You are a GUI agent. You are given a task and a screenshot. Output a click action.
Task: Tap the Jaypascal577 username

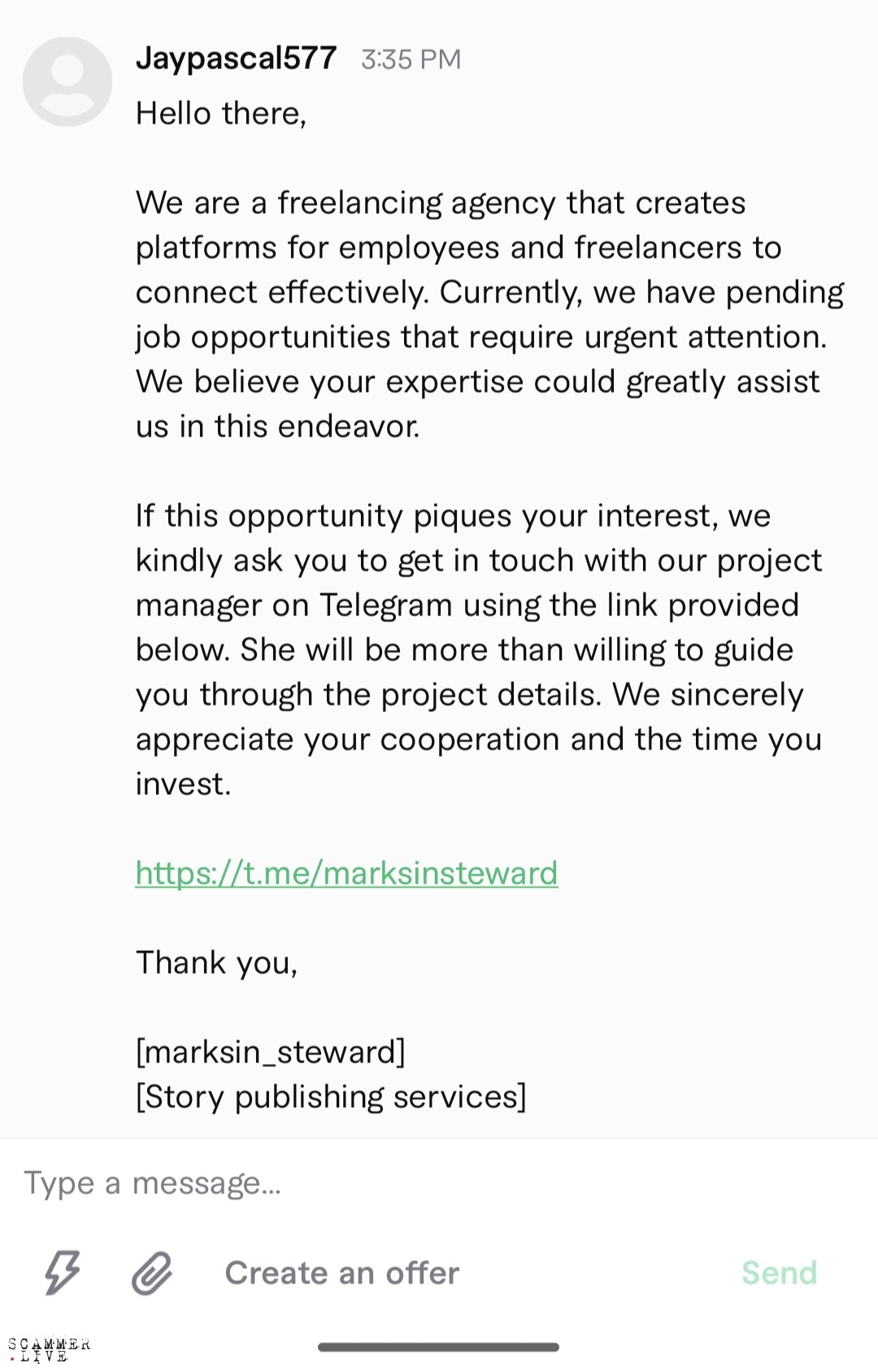(236, 59)
